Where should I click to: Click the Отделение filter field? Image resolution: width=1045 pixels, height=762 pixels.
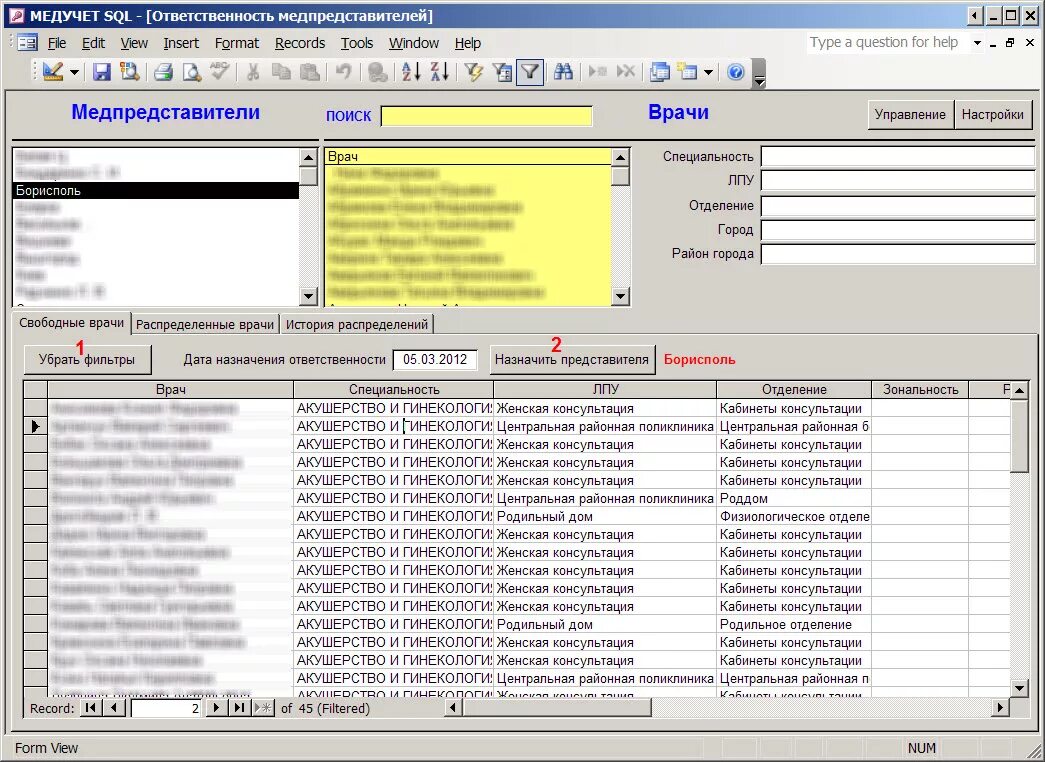point(898,205)
